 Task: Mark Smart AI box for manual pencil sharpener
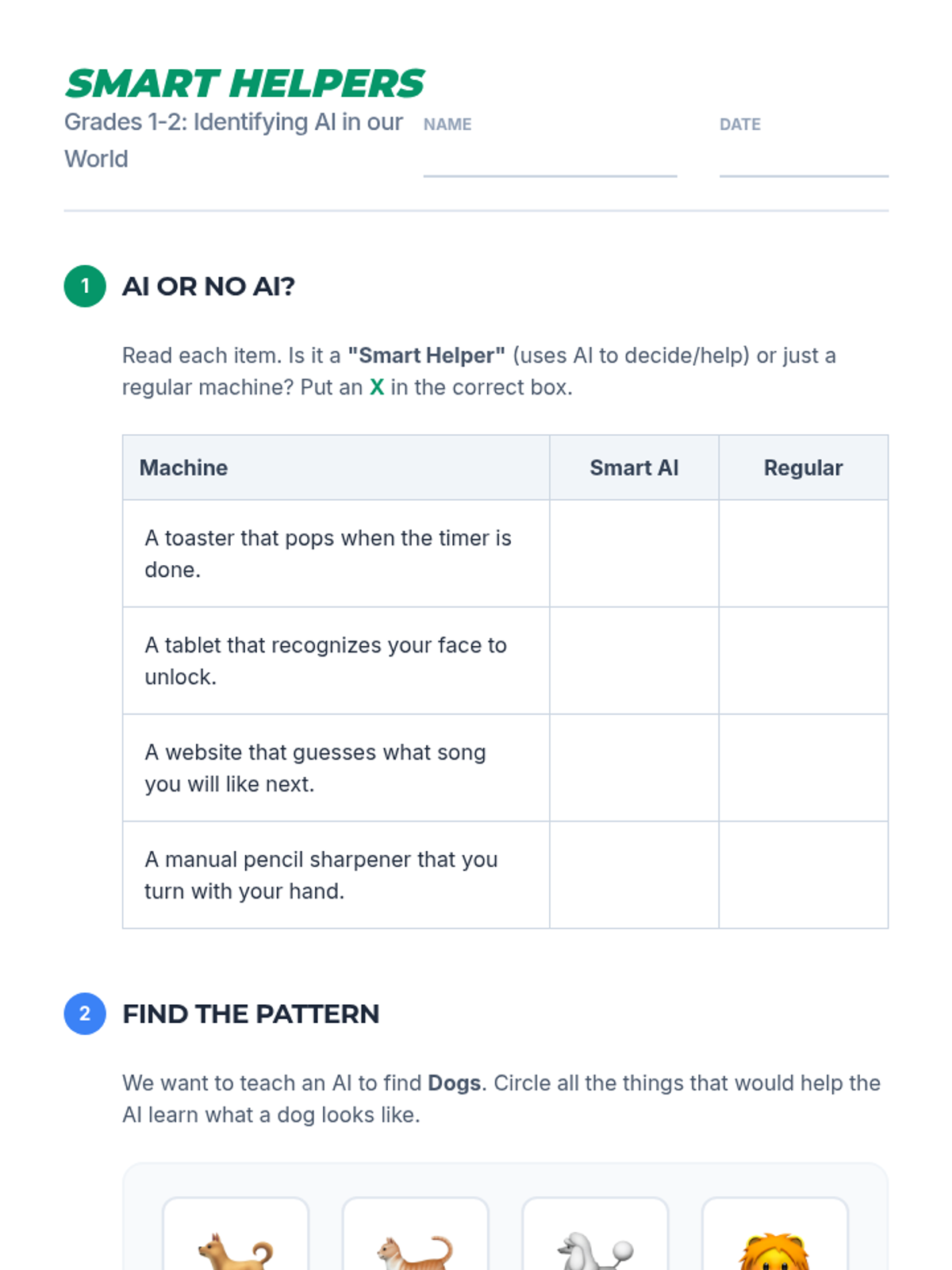(634, 875)
